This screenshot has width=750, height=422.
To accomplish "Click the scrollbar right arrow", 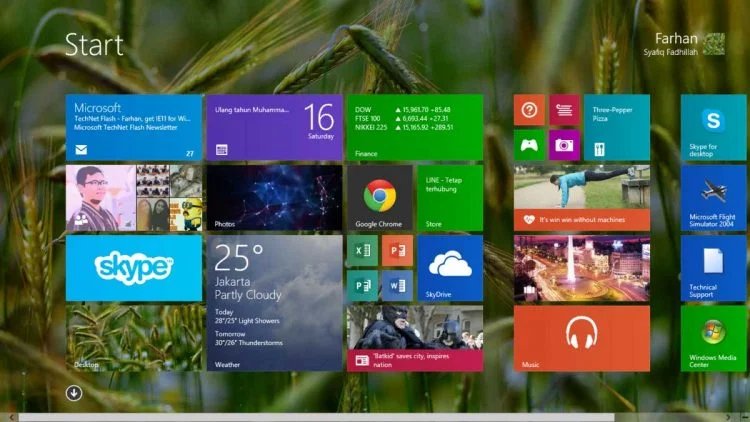I will point(728,418).
